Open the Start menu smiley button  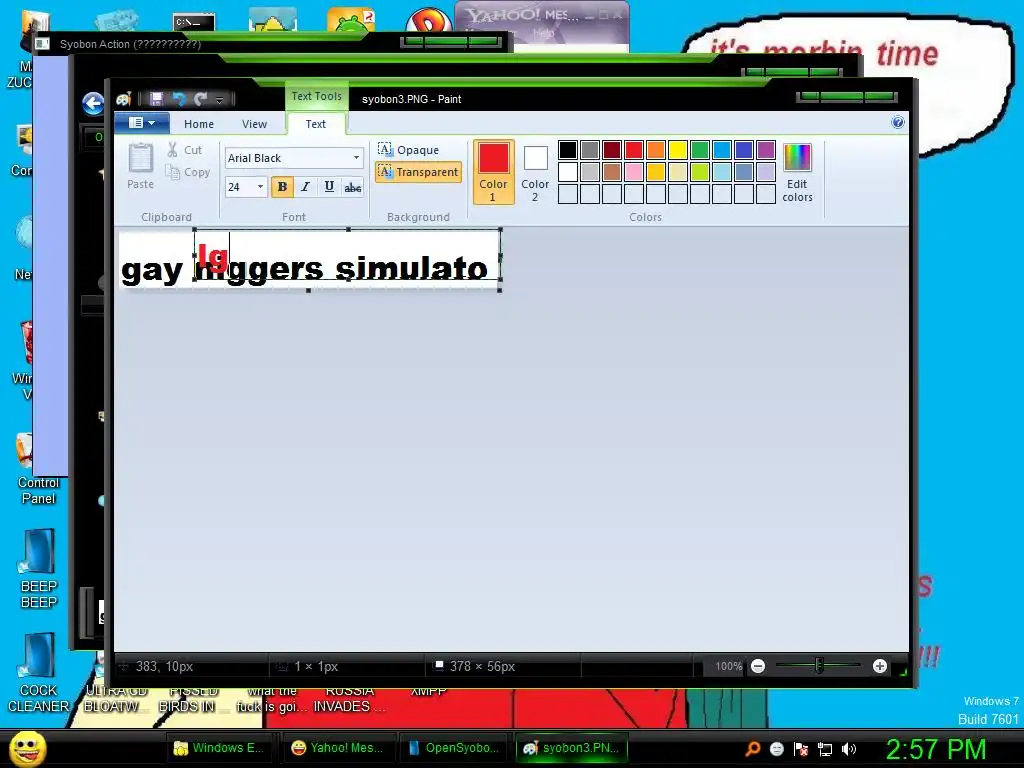point(28,748)
